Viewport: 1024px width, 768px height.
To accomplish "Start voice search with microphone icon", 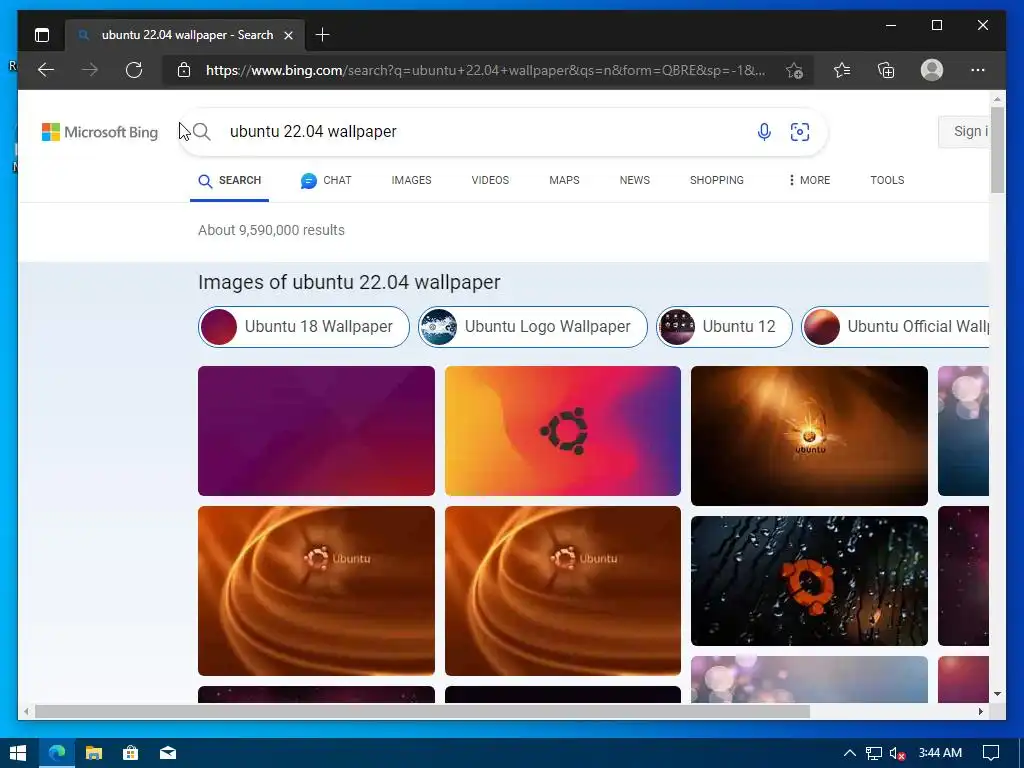I will point(764,132).
